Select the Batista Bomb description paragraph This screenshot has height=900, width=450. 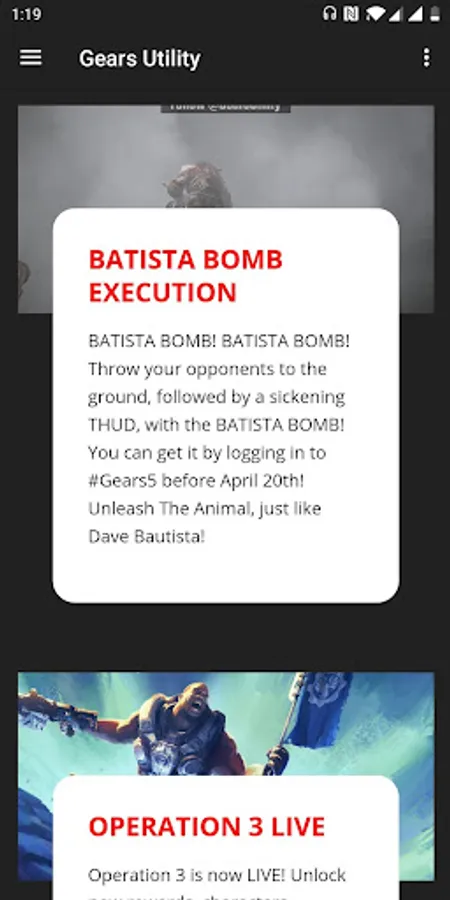click(219, 439)
